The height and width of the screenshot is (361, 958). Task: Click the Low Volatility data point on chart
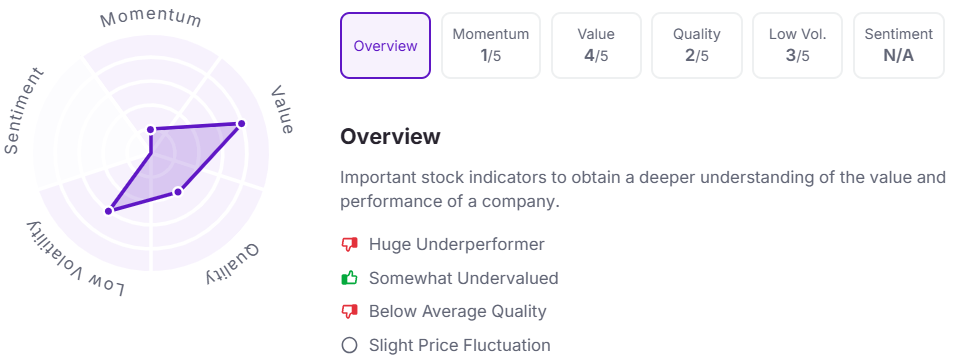[x=109, y=211]
